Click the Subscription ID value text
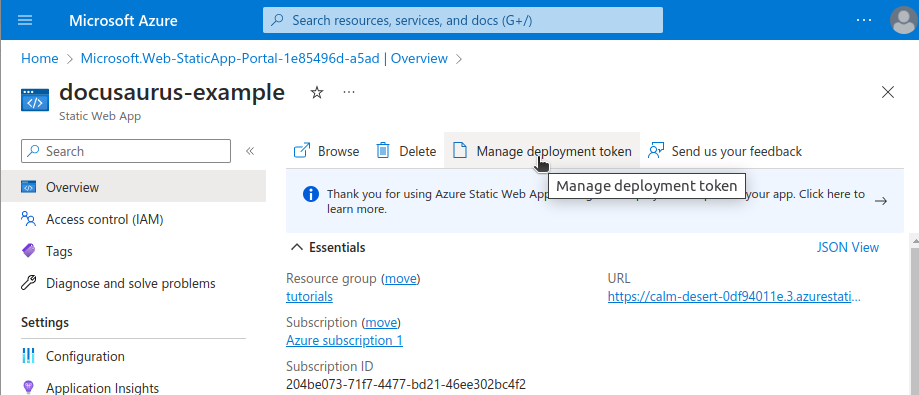919x395 pixels. tap(406, 384)
